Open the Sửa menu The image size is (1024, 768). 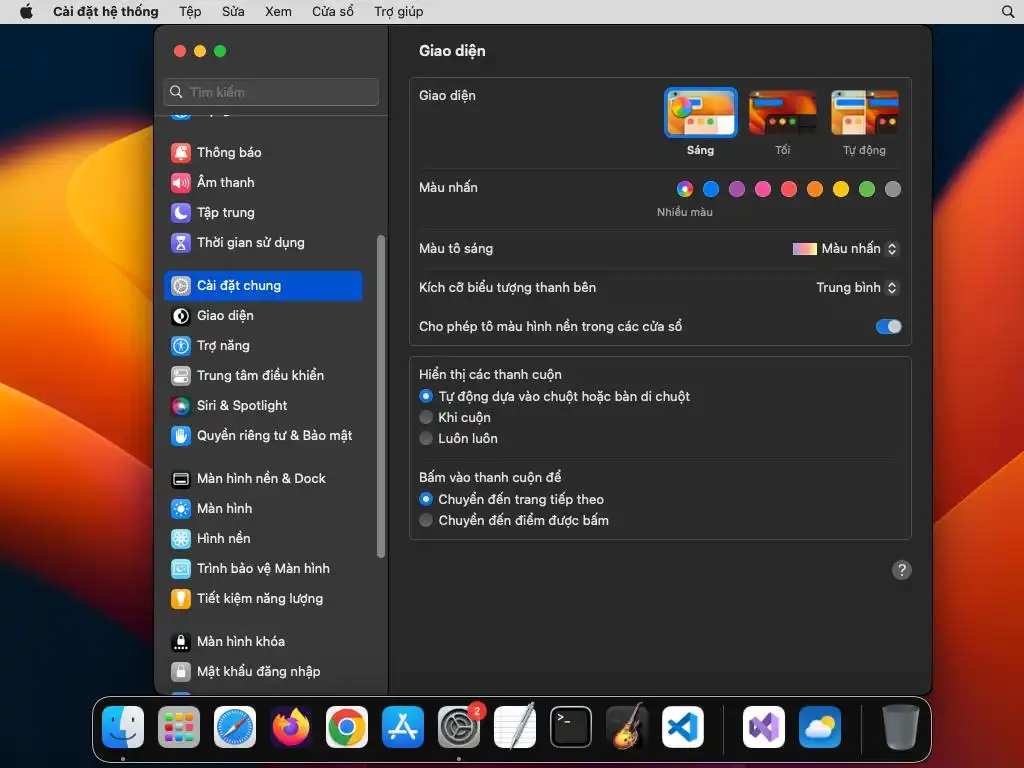pos(233,12)
